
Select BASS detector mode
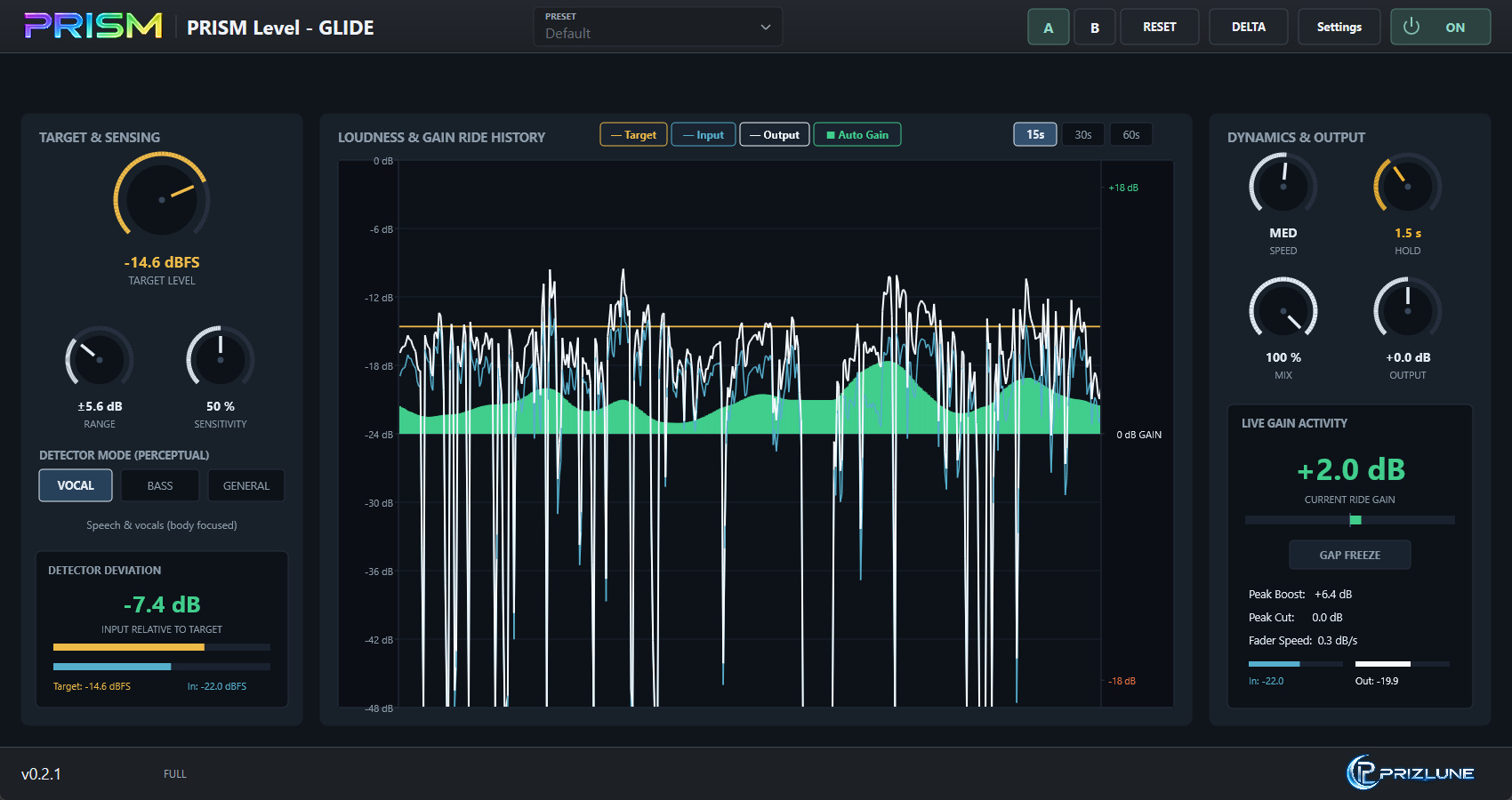coord(160,485)
